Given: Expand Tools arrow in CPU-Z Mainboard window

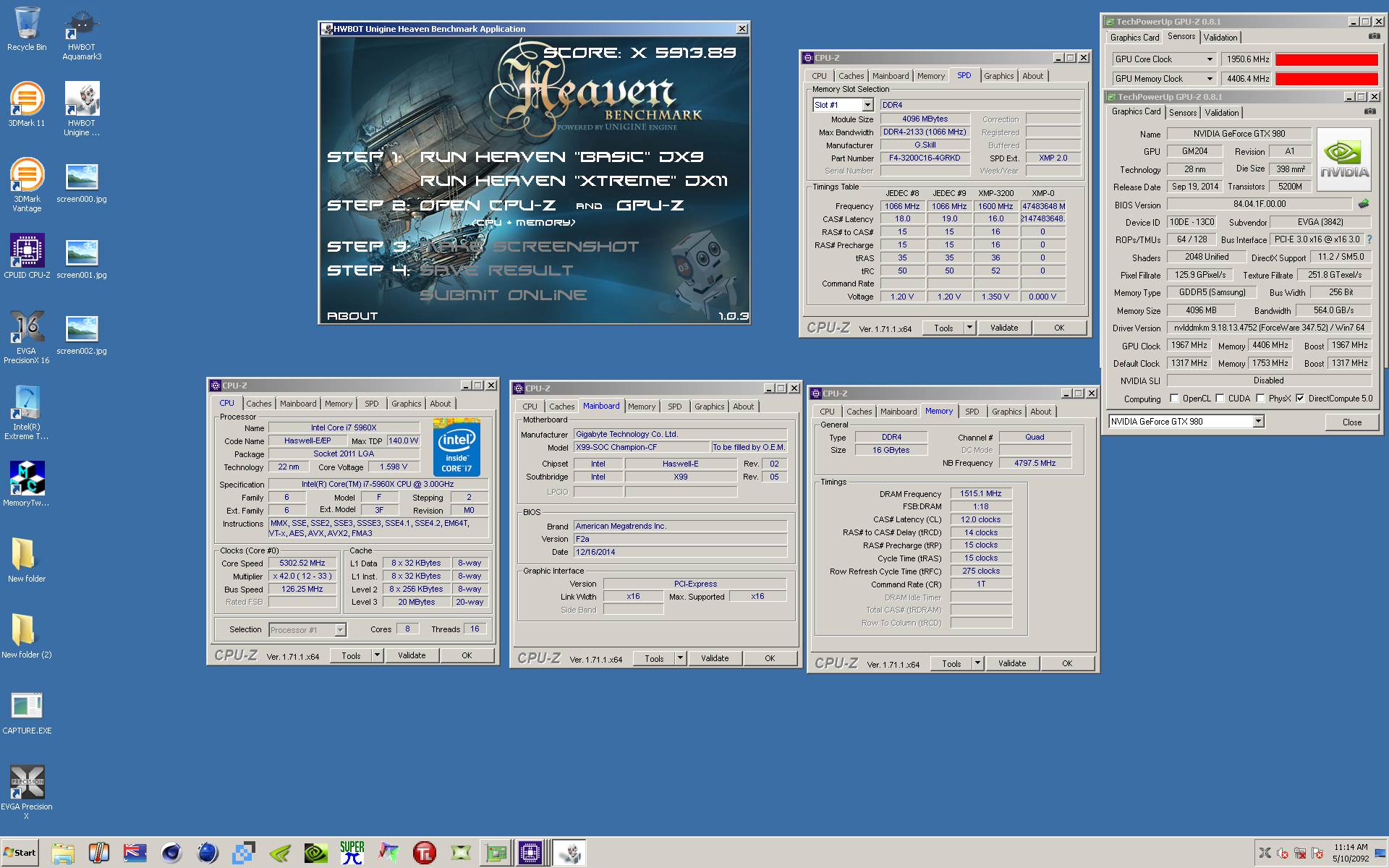Looking at the screenshot, I should point(680,658).
